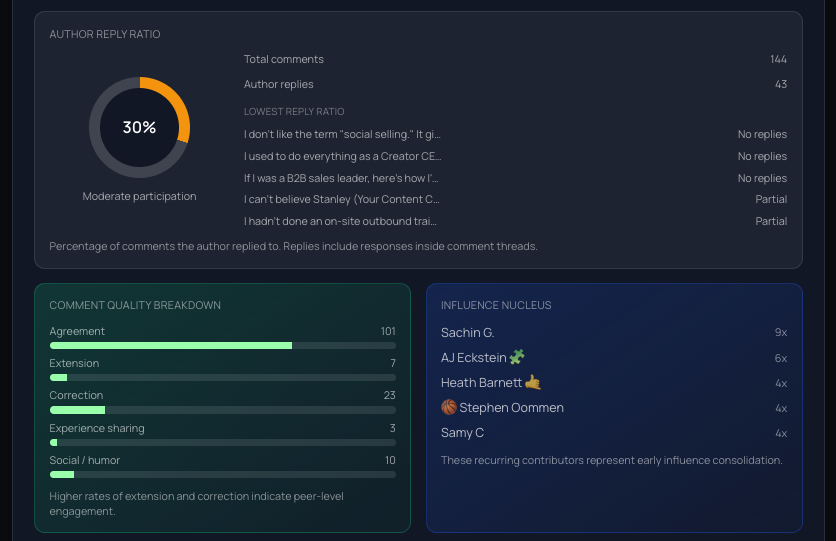Click the AUTHOR REPLY RATIO heading
The height and width of the screenshot is (541, 836).
coord(104,34)
